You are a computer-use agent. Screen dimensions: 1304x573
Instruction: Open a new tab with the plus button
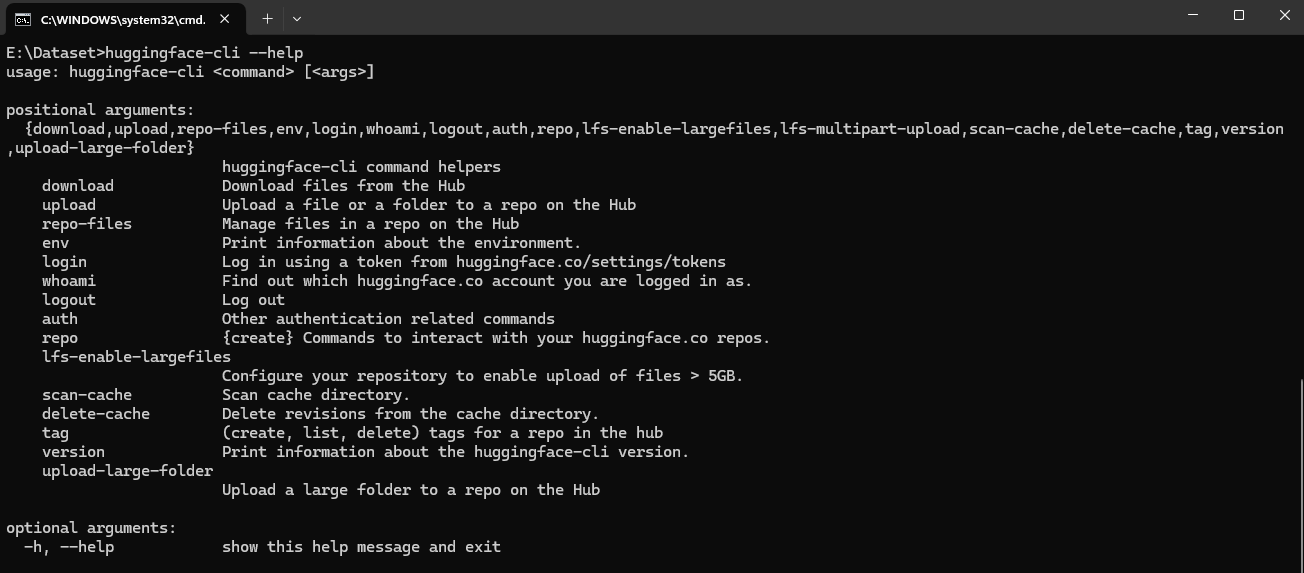pos(267,18)
